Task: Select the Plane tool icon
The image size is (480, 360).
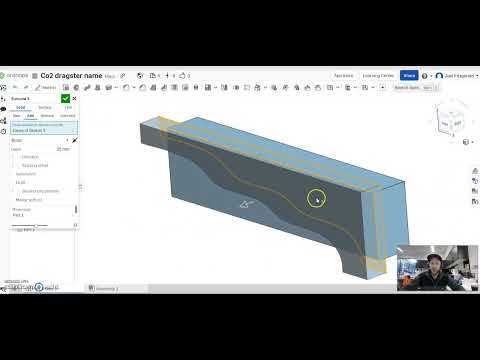Action: (x=330, y=87)
